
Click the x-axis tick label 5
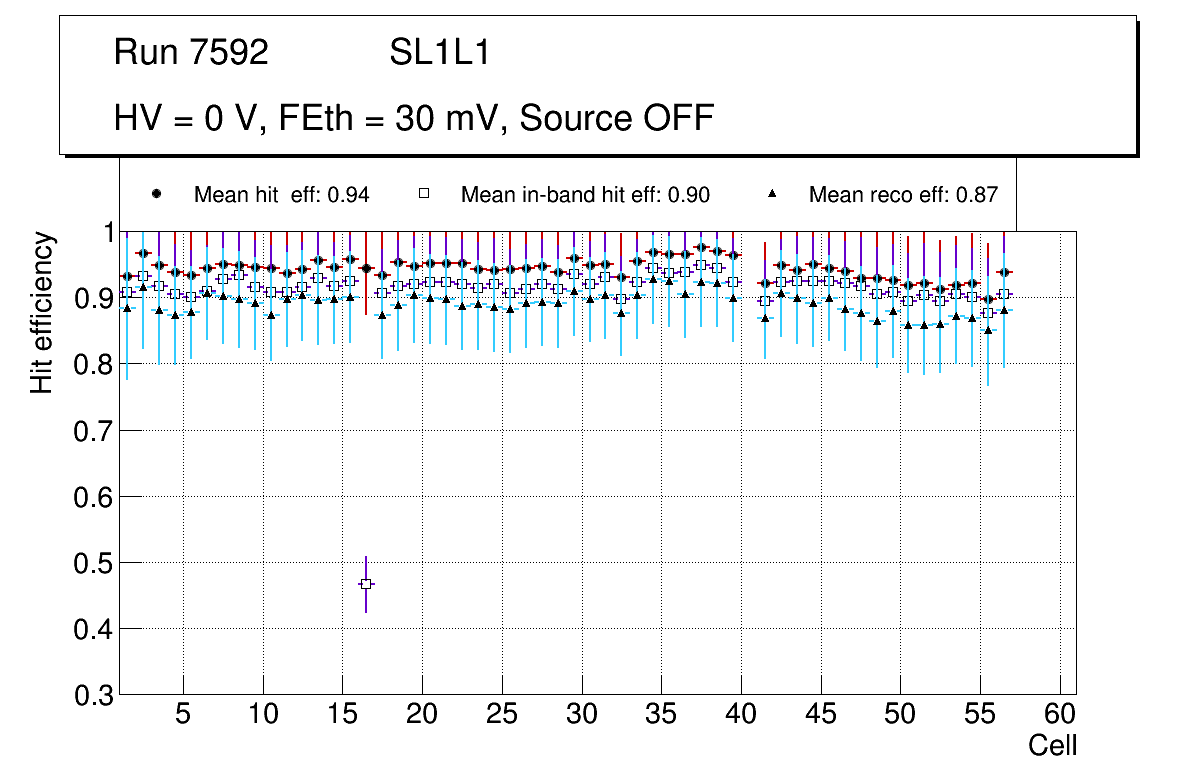[183, 716]
